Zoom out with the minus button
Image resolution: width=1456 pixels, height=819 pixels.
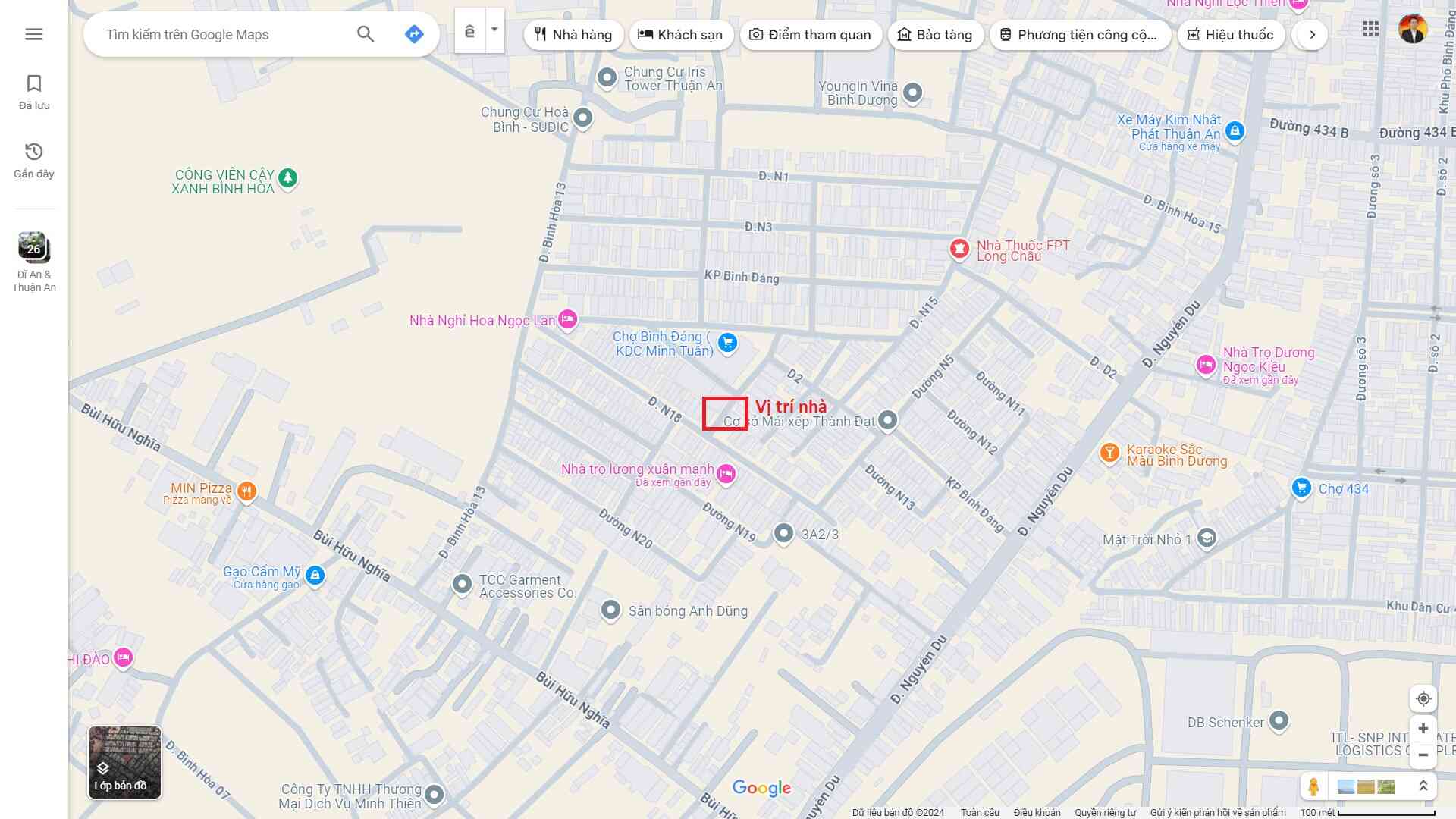tap(1423, 755)
